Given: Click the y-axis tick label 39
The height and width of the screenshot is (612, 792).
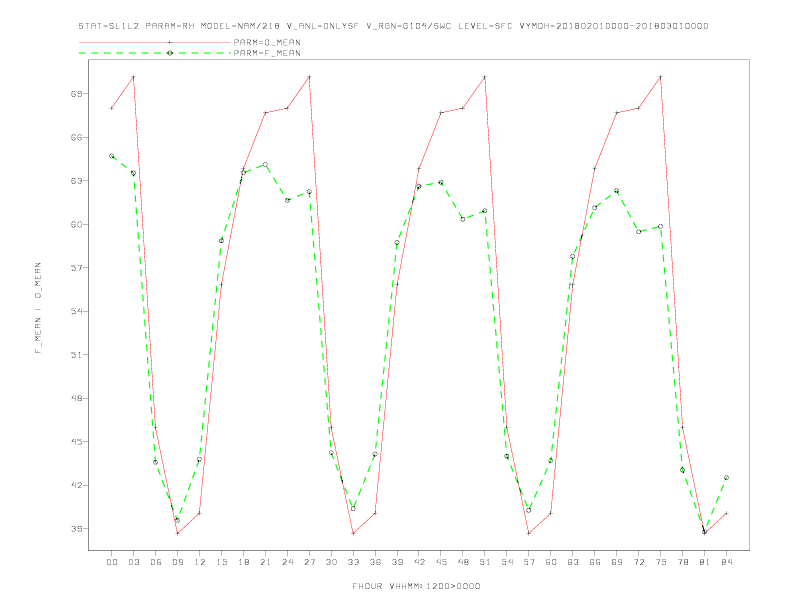Looking at the screenshot, I should (x=76, y=529).
